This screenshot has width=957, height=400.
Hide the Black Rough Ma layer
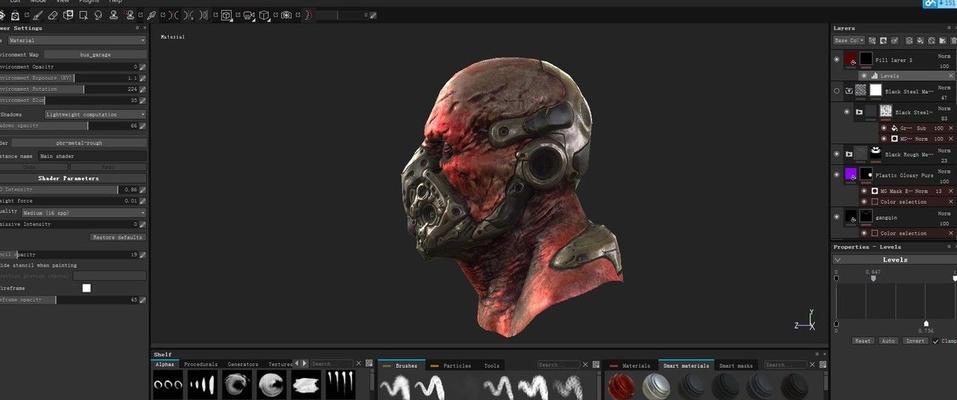click(837, 154)
